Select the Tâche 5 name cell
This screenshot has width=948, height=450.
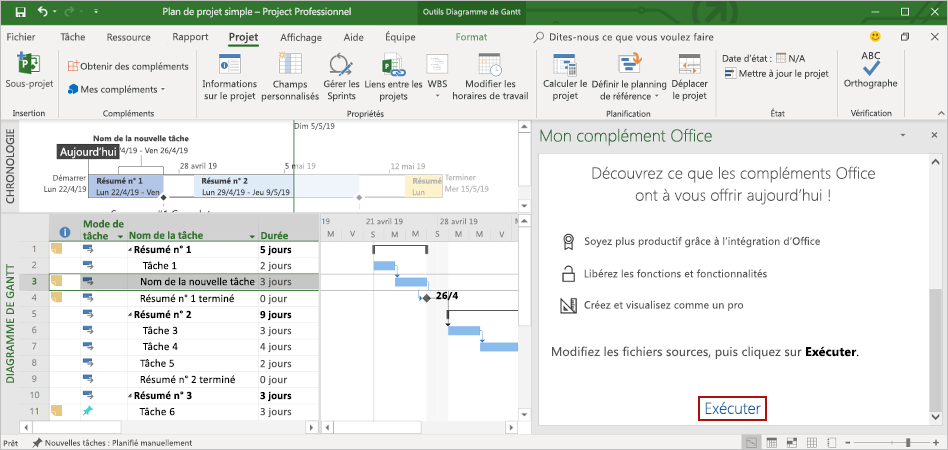(193, 364)
